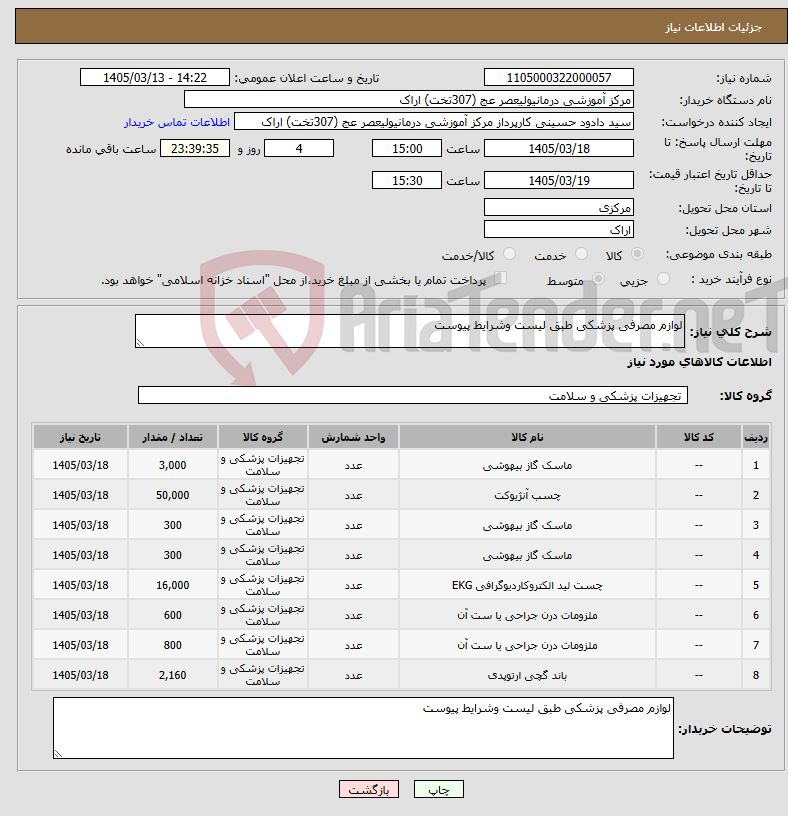Click the public announcement date field

click(155, 78)
